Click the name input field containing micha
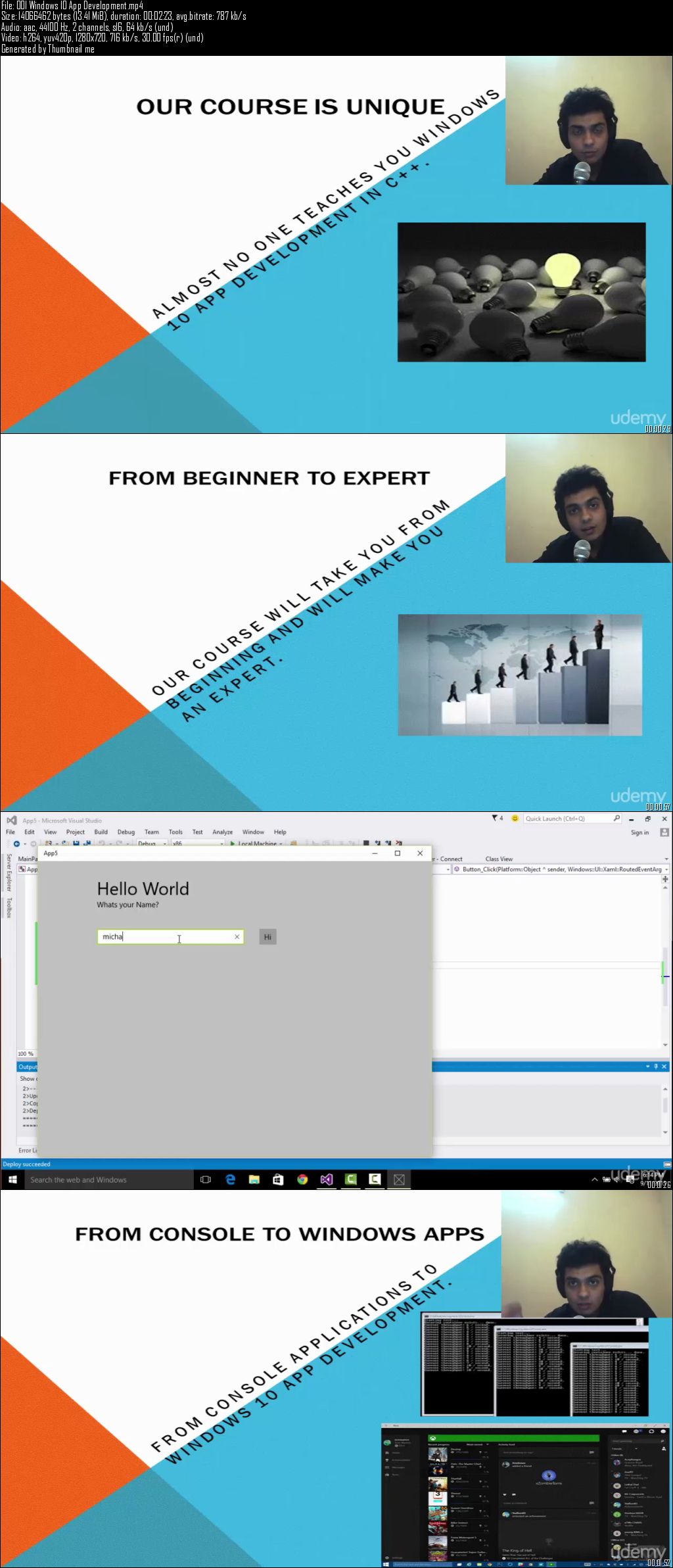673x1568 pixels. coord(164,937)
